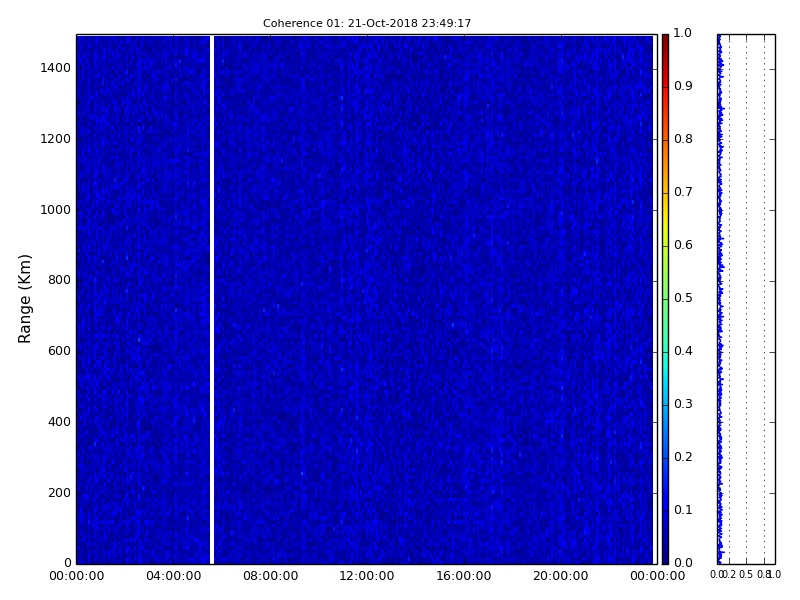The width and height of the screenshot is (800, 600).
Task: Click the colorbar label 0.9
Action: click(683, 86)
